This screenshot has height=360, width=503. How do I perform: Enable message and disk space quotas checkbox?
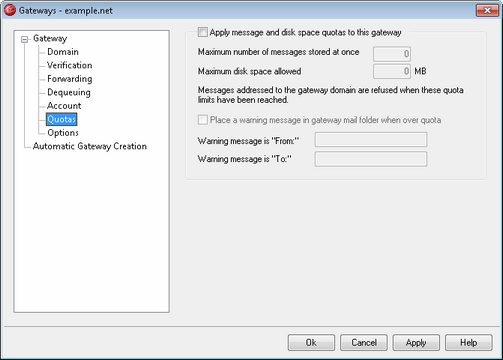pos(202,32)
